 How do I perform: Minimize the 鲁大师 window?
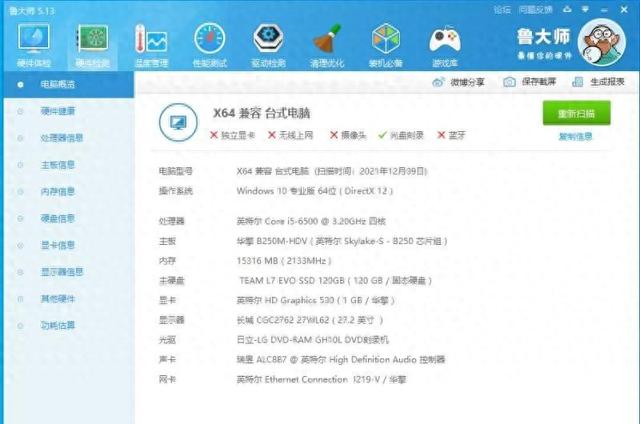click(604, 9)
